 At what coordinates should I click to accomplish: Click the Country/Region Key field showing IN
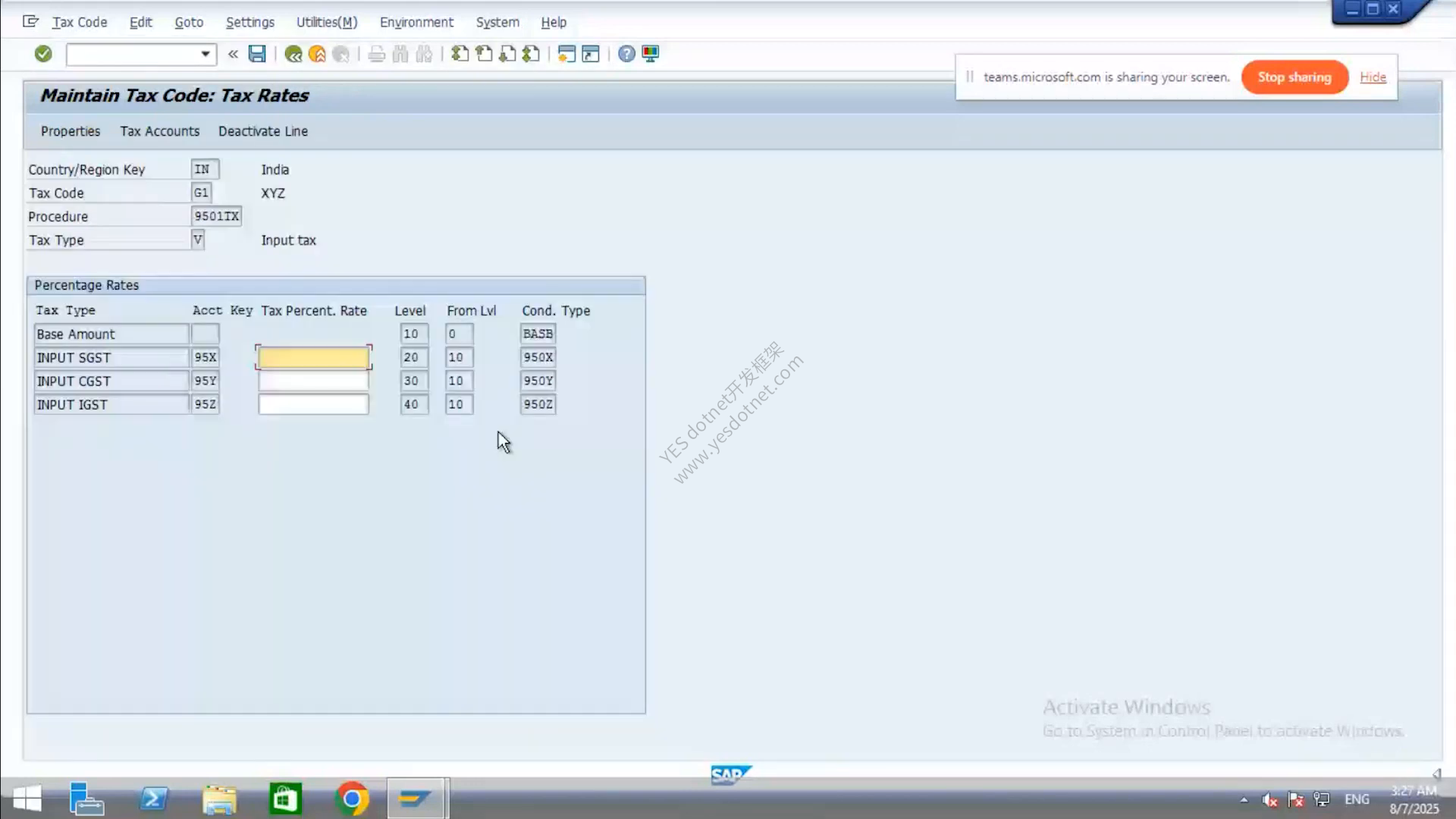[x=205, y=169]
